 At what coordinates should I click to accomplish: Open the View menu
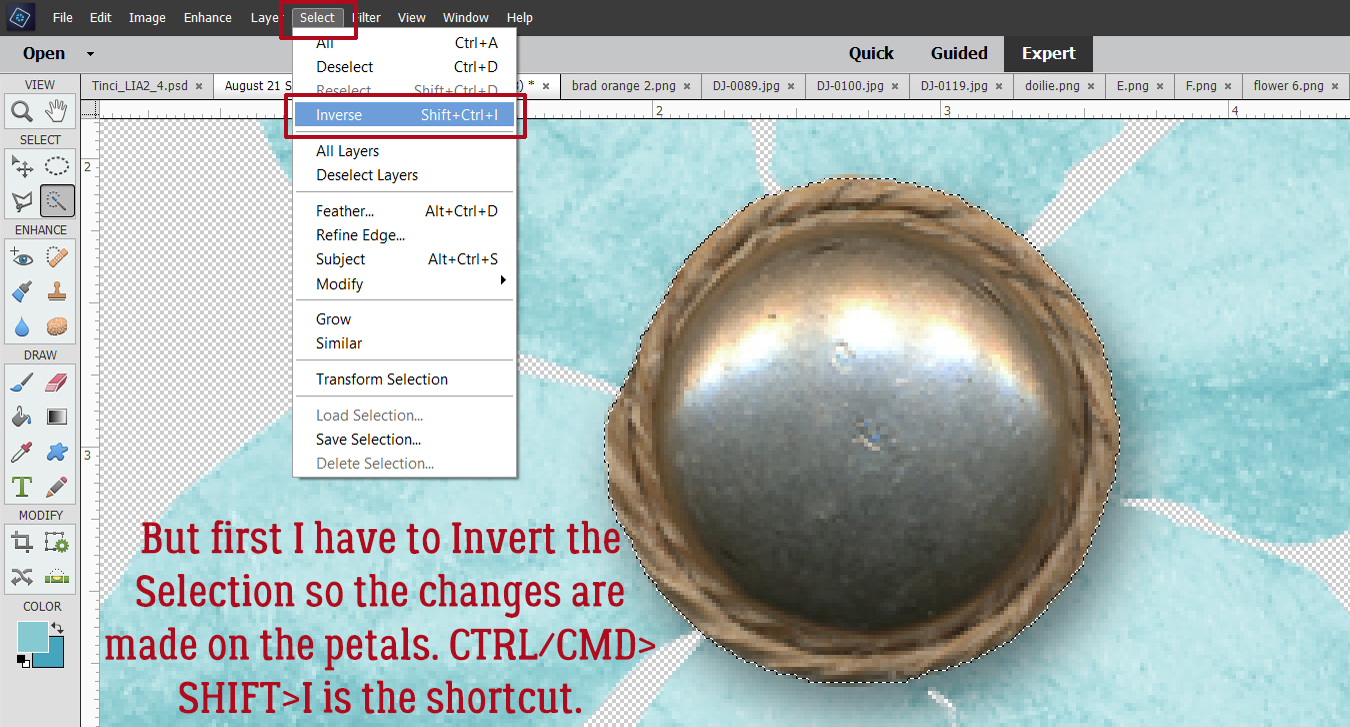(x=411, y=18)
